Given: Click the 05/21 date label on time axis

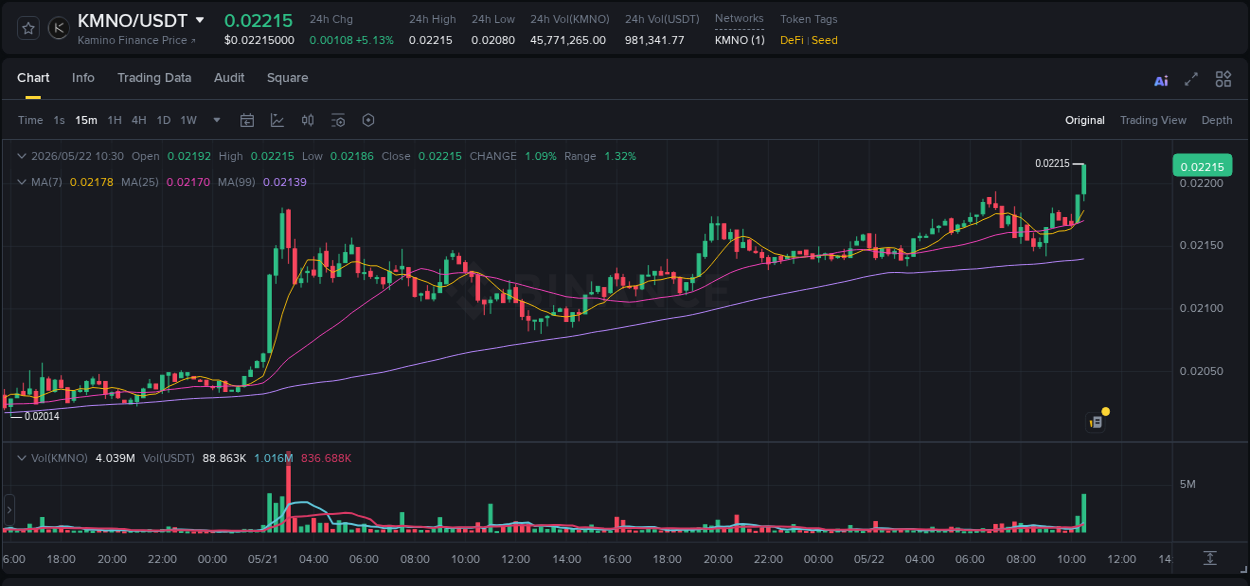Looking at the screenshot, I should click(263, 559).
